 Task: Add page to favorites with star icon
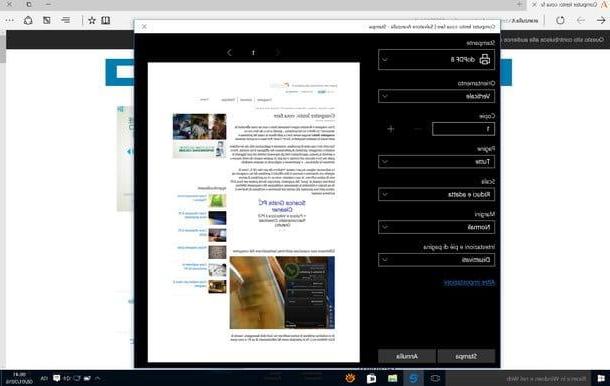pos(92,20)
